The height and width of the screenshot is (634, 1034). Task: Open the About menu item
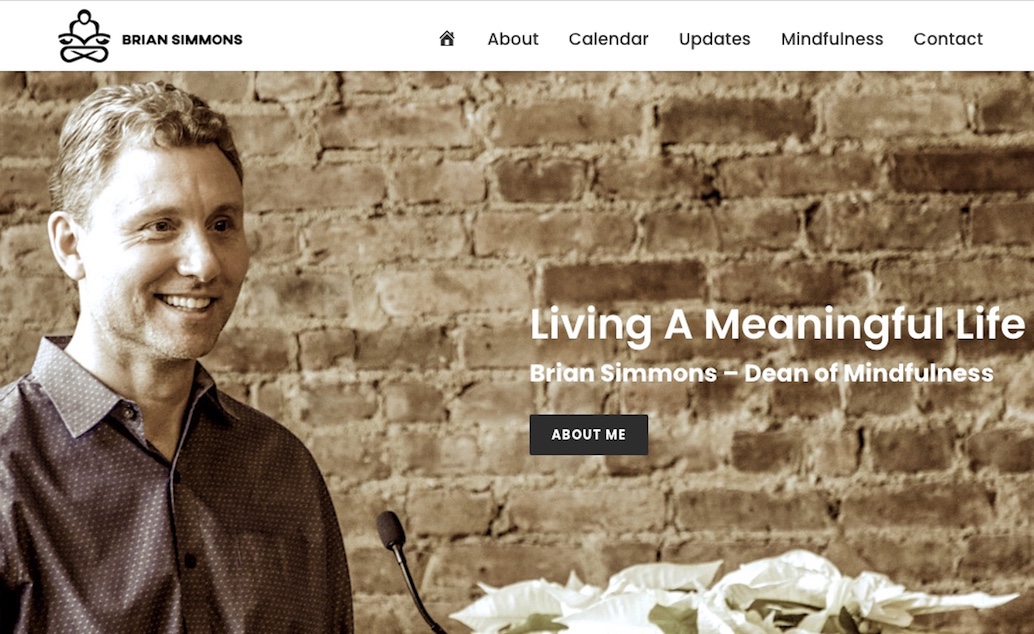[513, 39]
